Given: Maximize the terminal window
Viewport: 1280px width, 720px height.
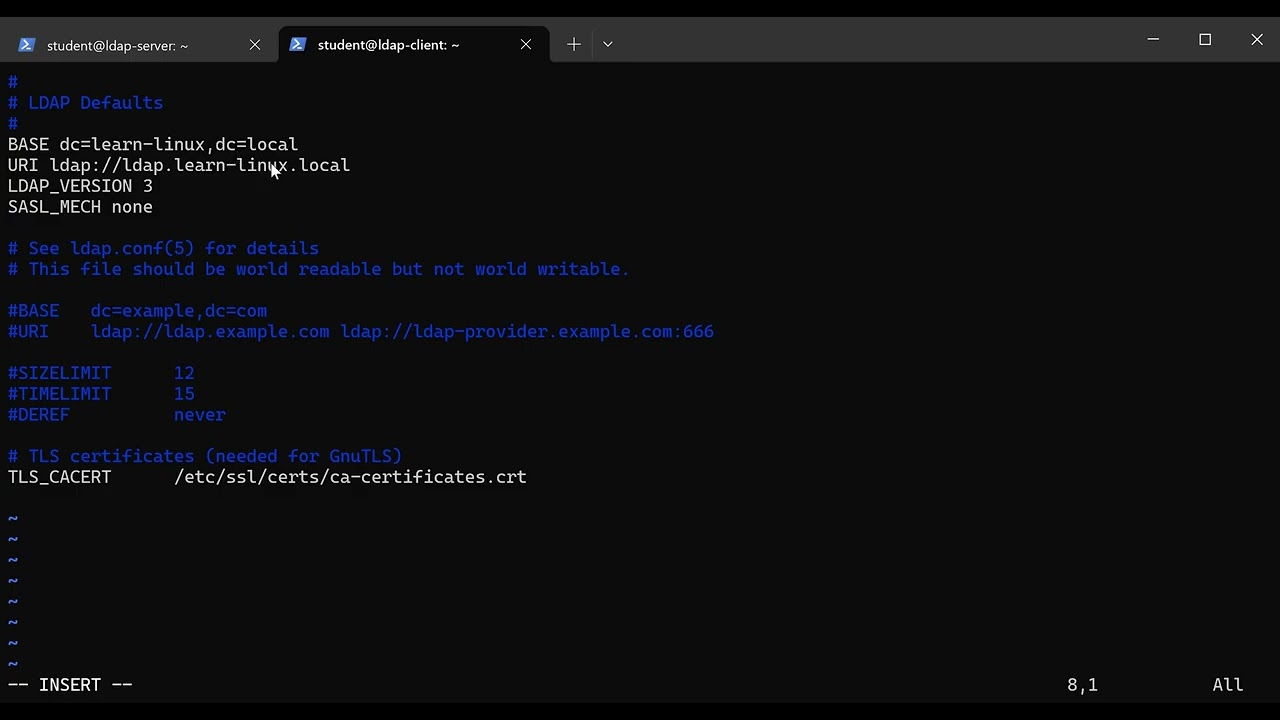Looking at the screenshot, I should [x=1205, y=39].
